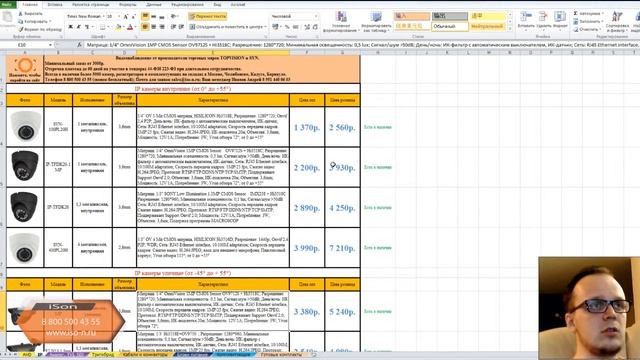The height and width of the screenshot is (360, 640).
Task: Apply the fill color bucket
Action: 118,27
